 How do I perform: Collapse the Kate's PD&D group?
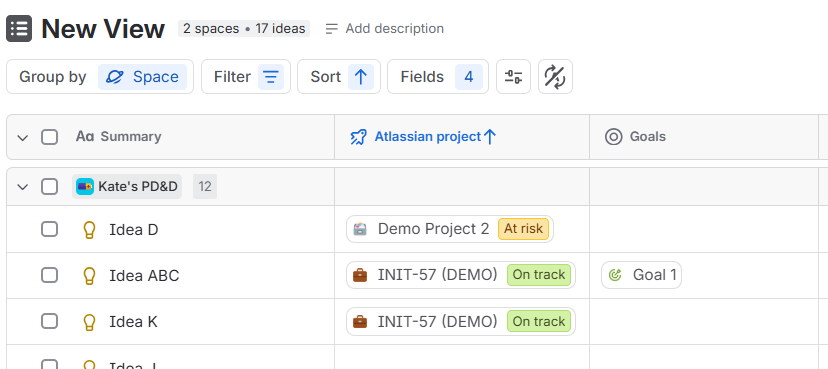coord(22,186)
